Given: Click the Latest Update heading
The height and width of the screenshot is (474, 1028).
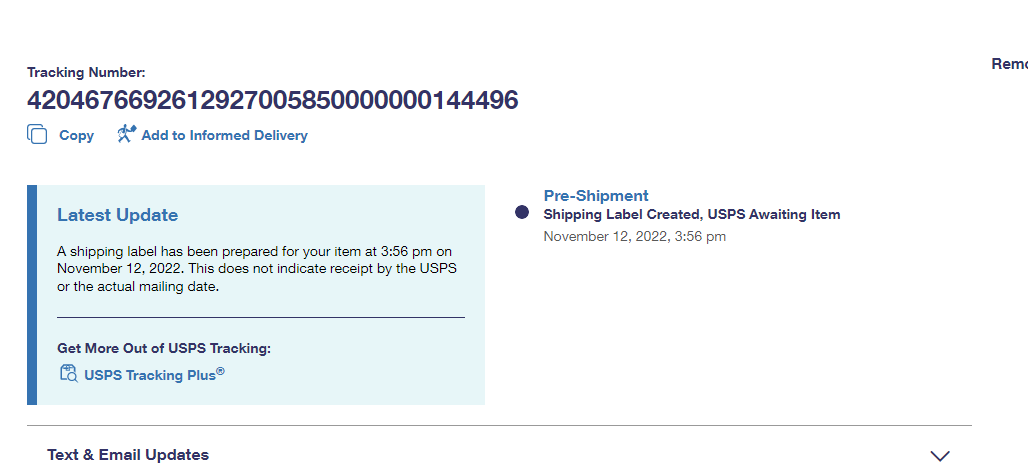Looking at the screenshot, I should click(117, 215).
